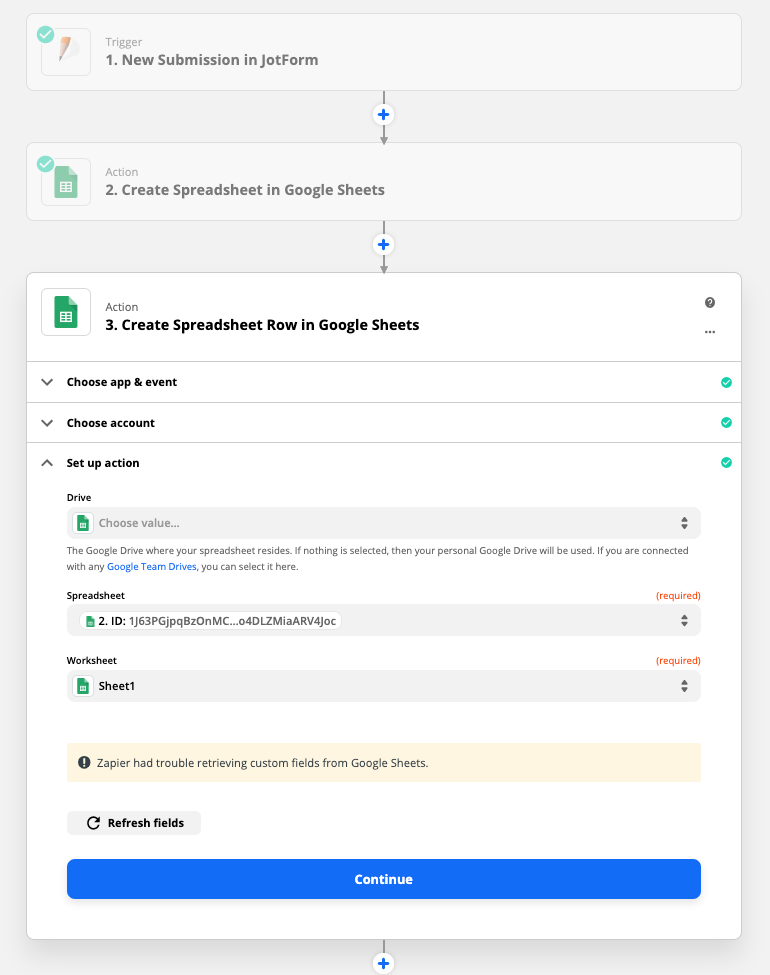
Task: Open the Spreadsheet dropdown
Action: 384,621
